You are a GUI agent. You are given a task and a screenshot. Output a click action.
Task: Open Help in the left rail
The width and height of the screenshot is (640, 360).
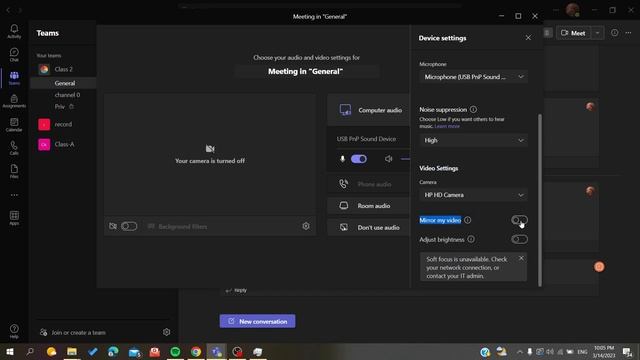coord(14,331)
